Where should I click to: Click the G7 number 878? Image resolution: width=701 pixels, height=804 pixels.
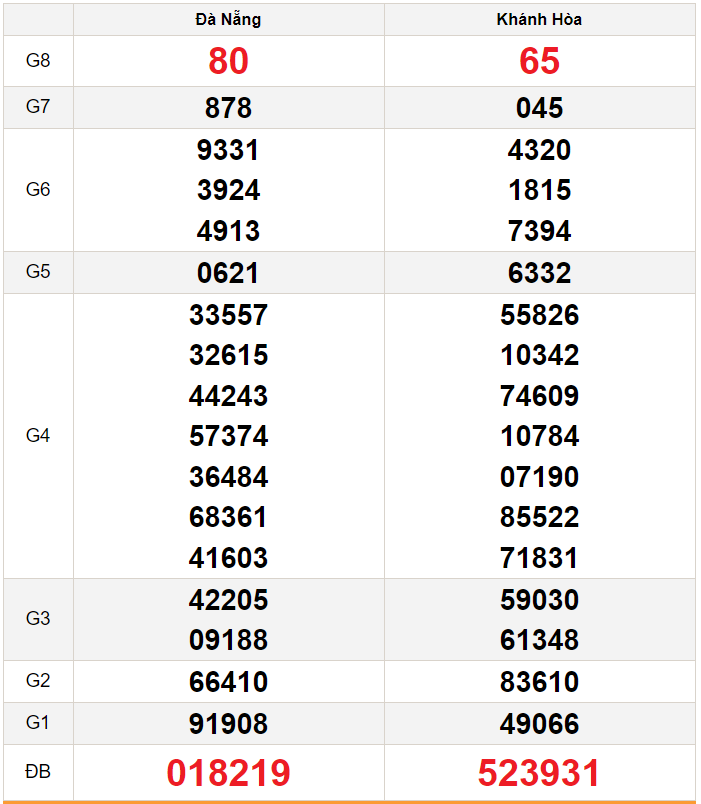[228, 108]
